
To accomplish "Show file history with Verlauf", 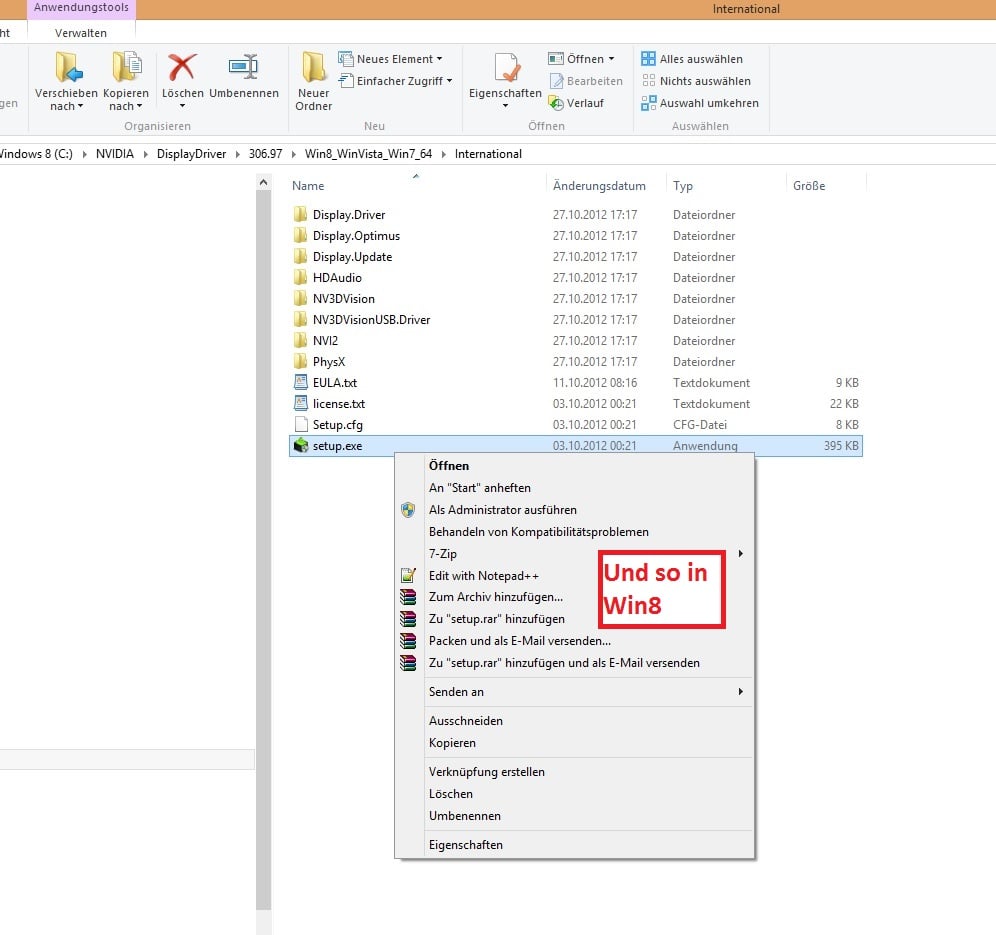I will (576, 103).
